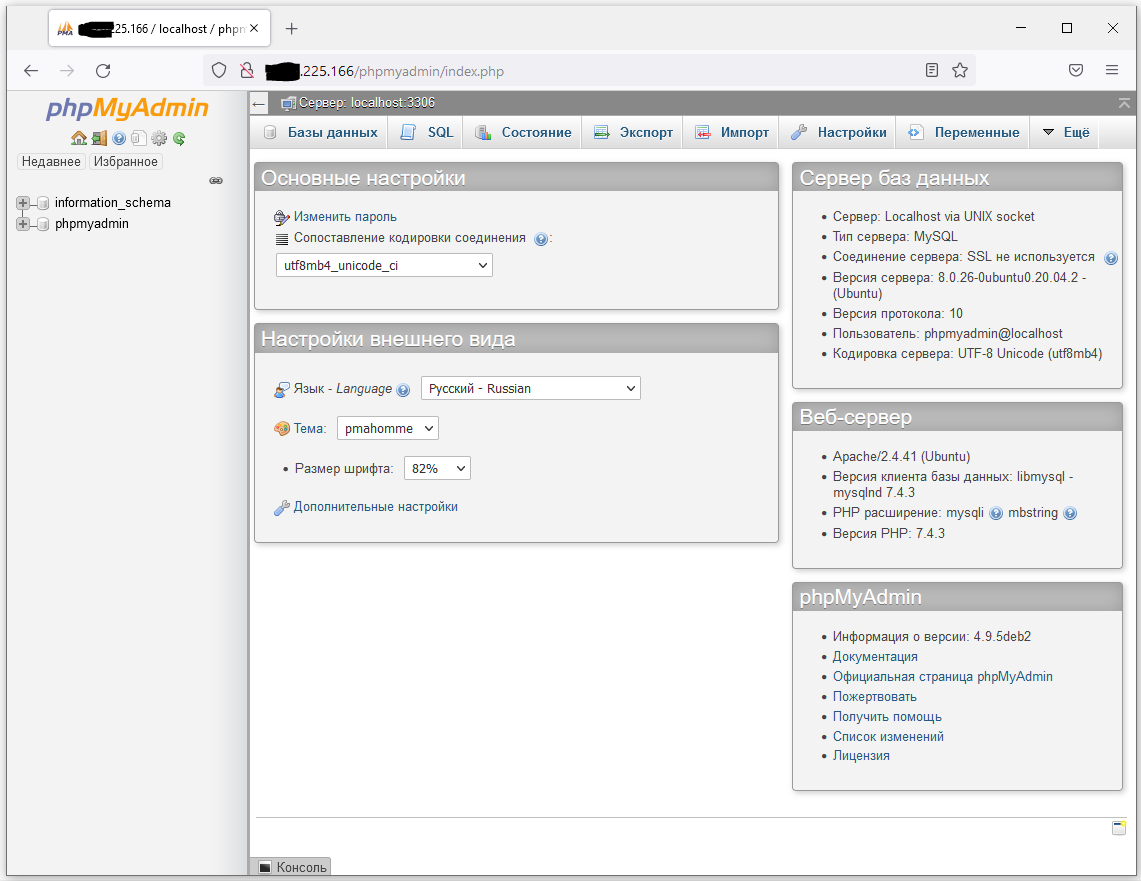Screen dimensions: 1141x881
Task: Open the Pocket save icon
Action: [1076, 71]
